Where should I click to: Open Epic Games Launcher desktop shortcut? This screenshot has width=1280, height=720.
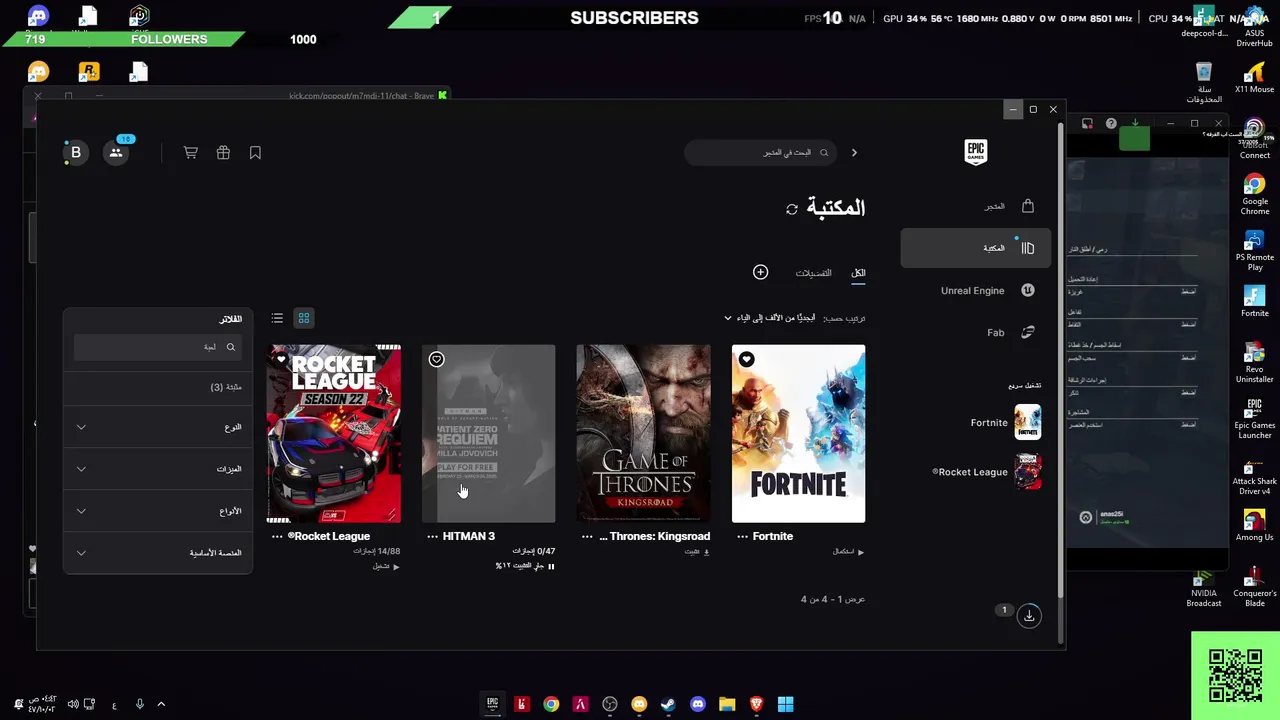(x=1254, y=418)
